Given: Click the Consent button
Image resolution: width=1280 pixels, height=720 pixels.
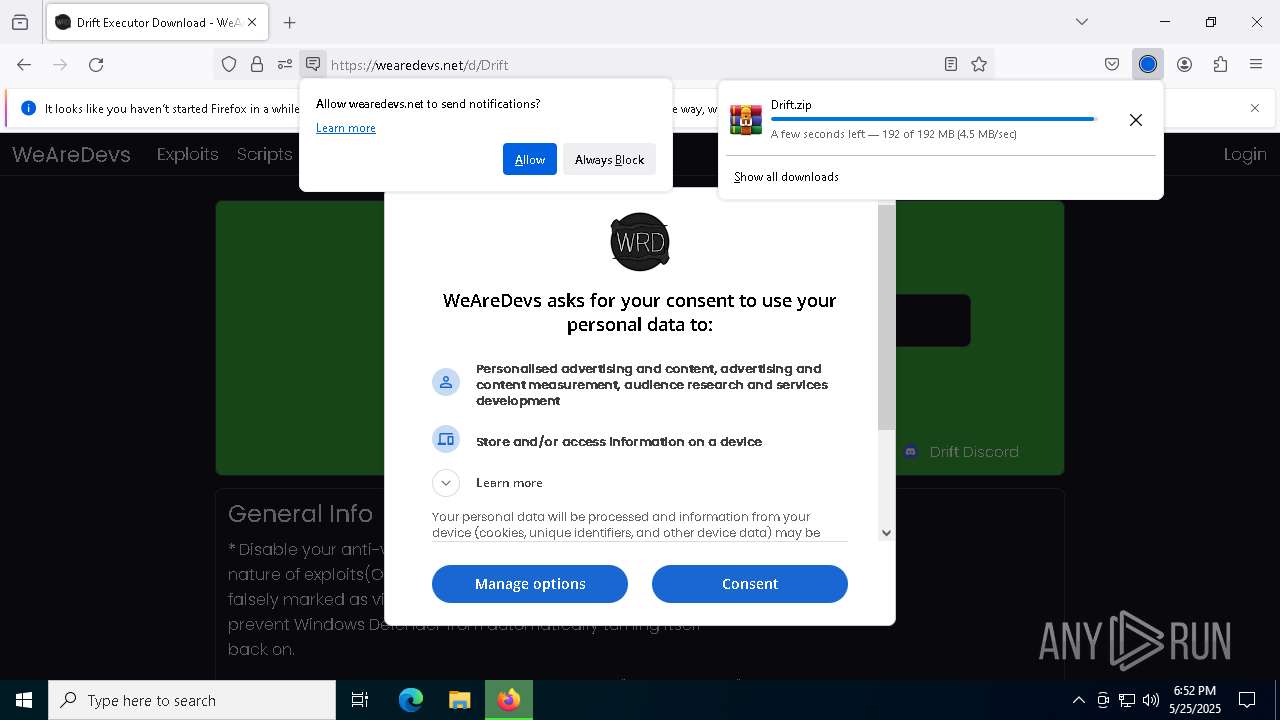Looking at the screenshot, I should point(750,584).
